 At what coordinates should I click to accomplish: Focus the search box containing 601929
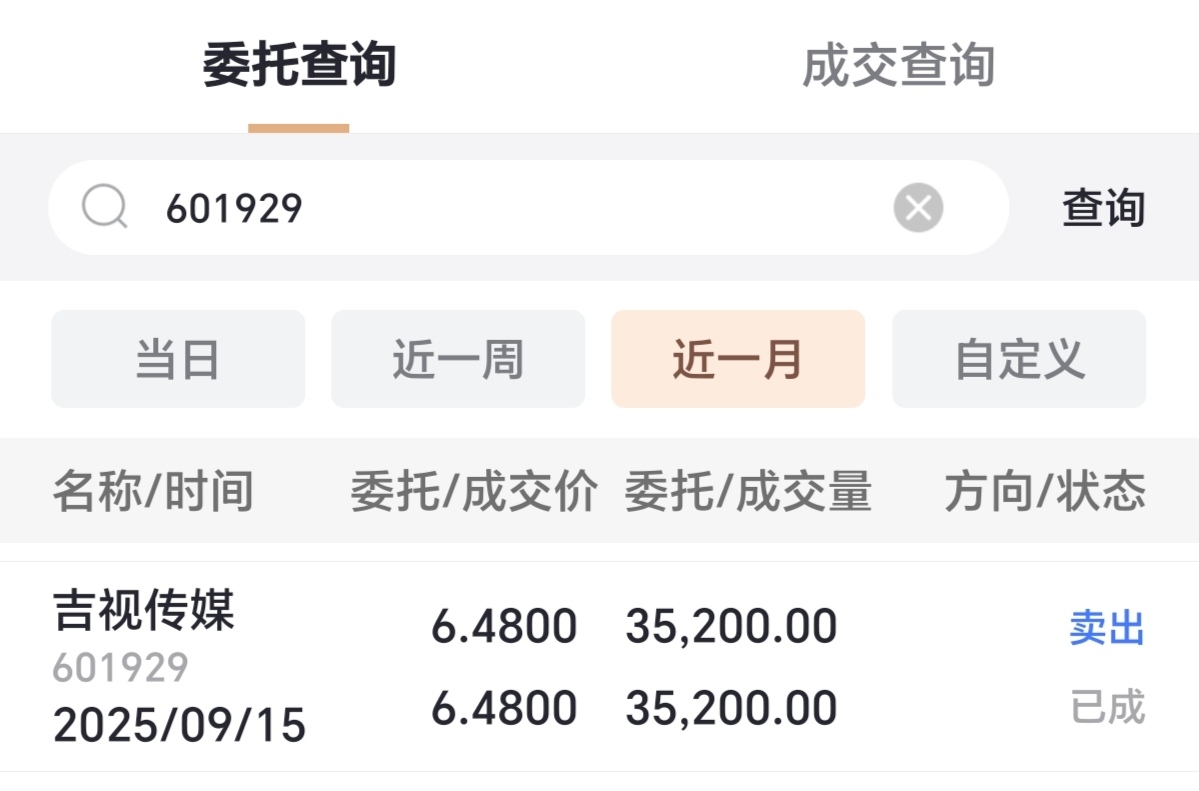pos(500,208)
